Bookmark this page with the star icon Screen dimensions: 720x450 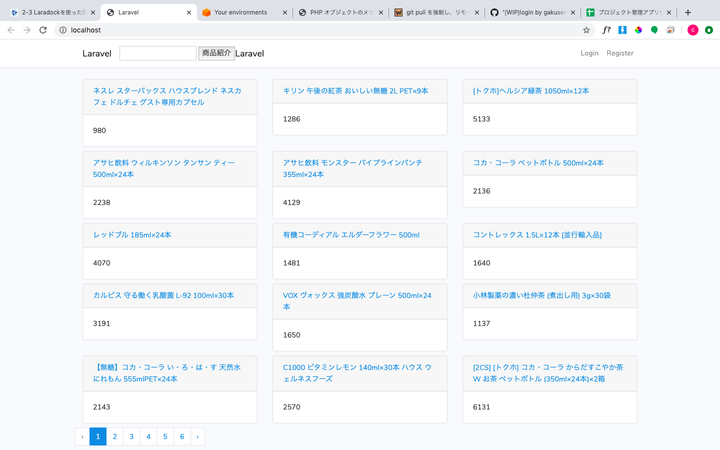click(586, 30)
